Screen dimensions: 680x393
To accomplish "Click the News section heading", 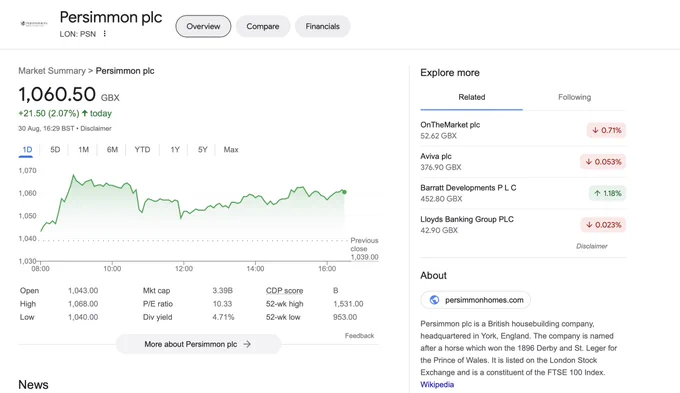I will [x=33, y=384].
